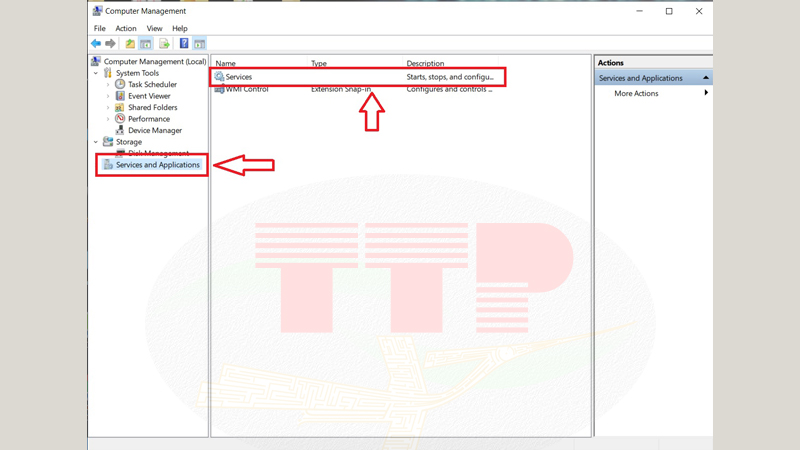Select Services and Applications node

(157, 165)
